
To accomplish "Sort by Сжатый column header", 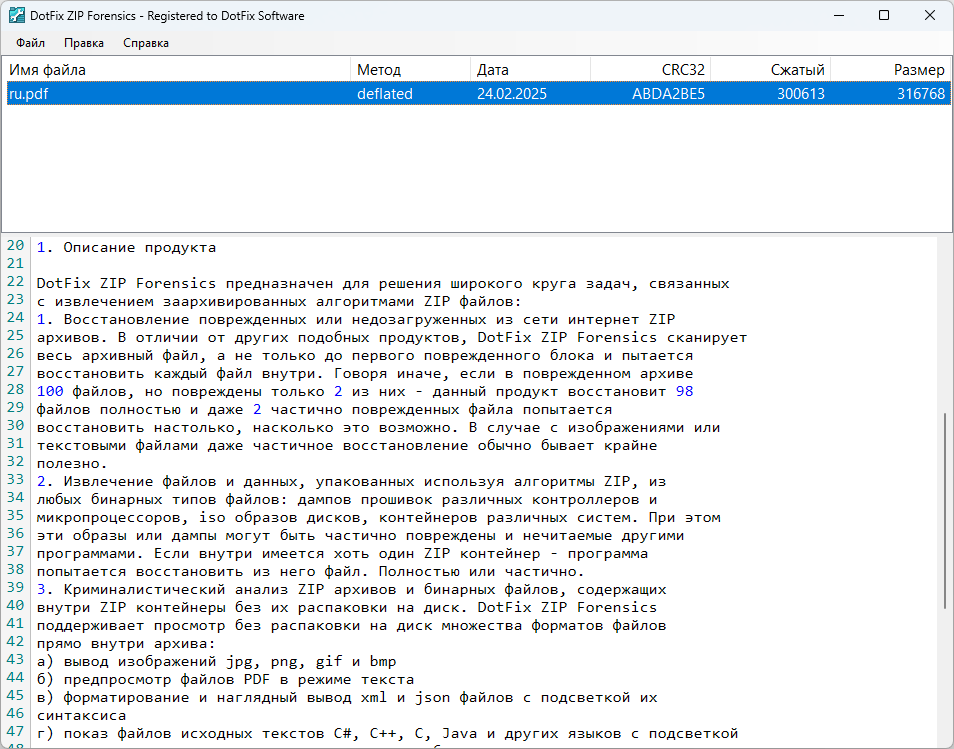I will pyautogui.click(x=770, y=70).
